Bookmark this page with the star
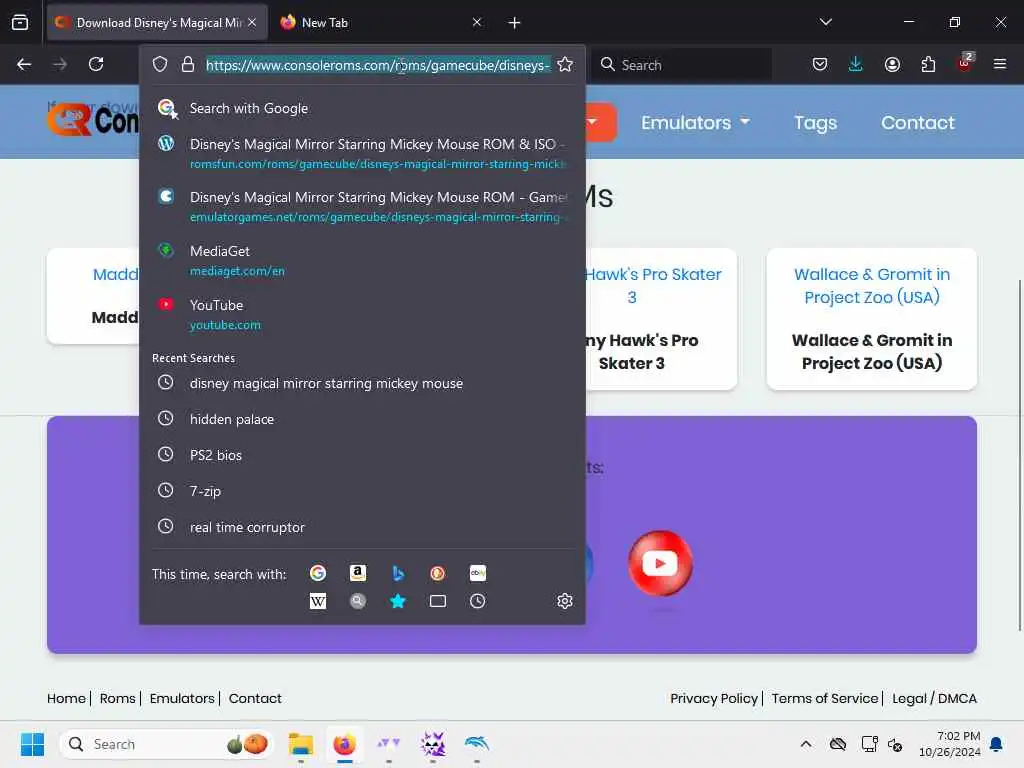The height and width of the screenshot is (768, 1024). 565,64
